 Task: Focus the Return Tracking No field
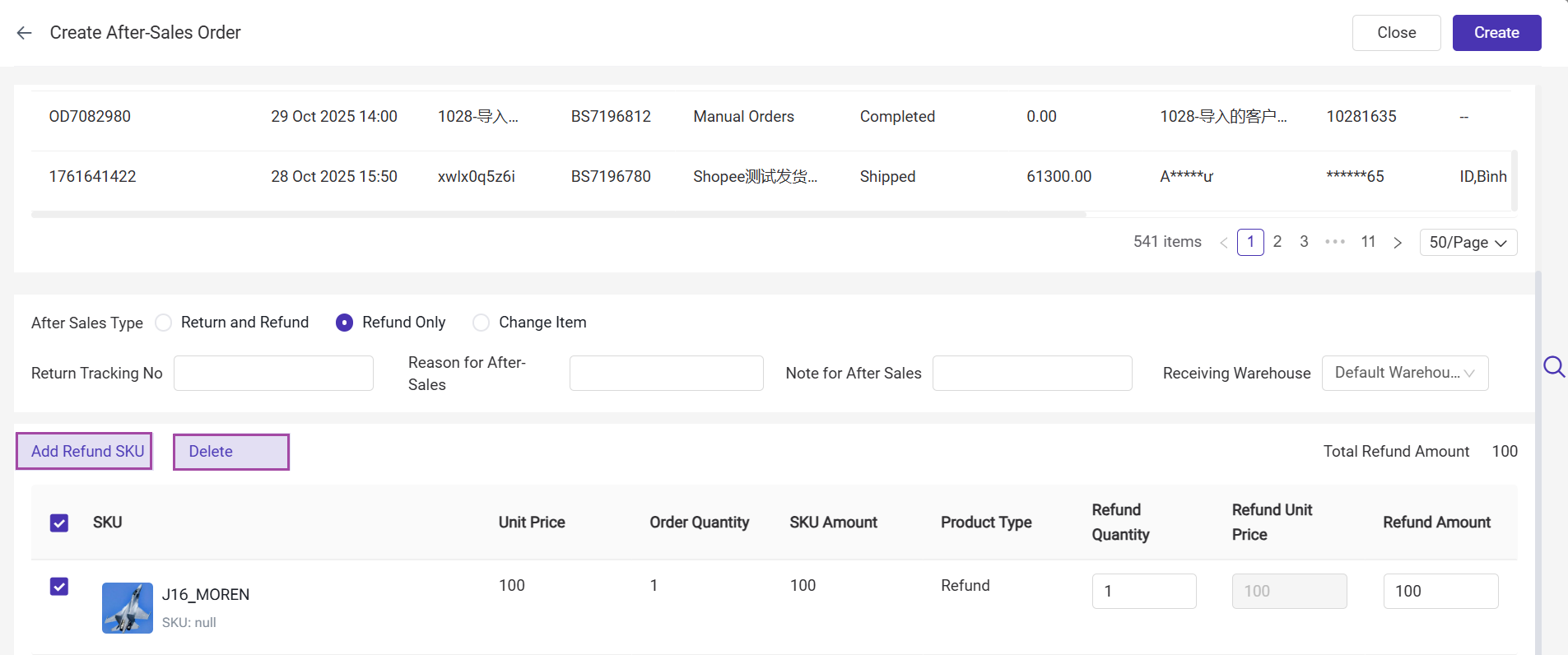tap(273, 374)
